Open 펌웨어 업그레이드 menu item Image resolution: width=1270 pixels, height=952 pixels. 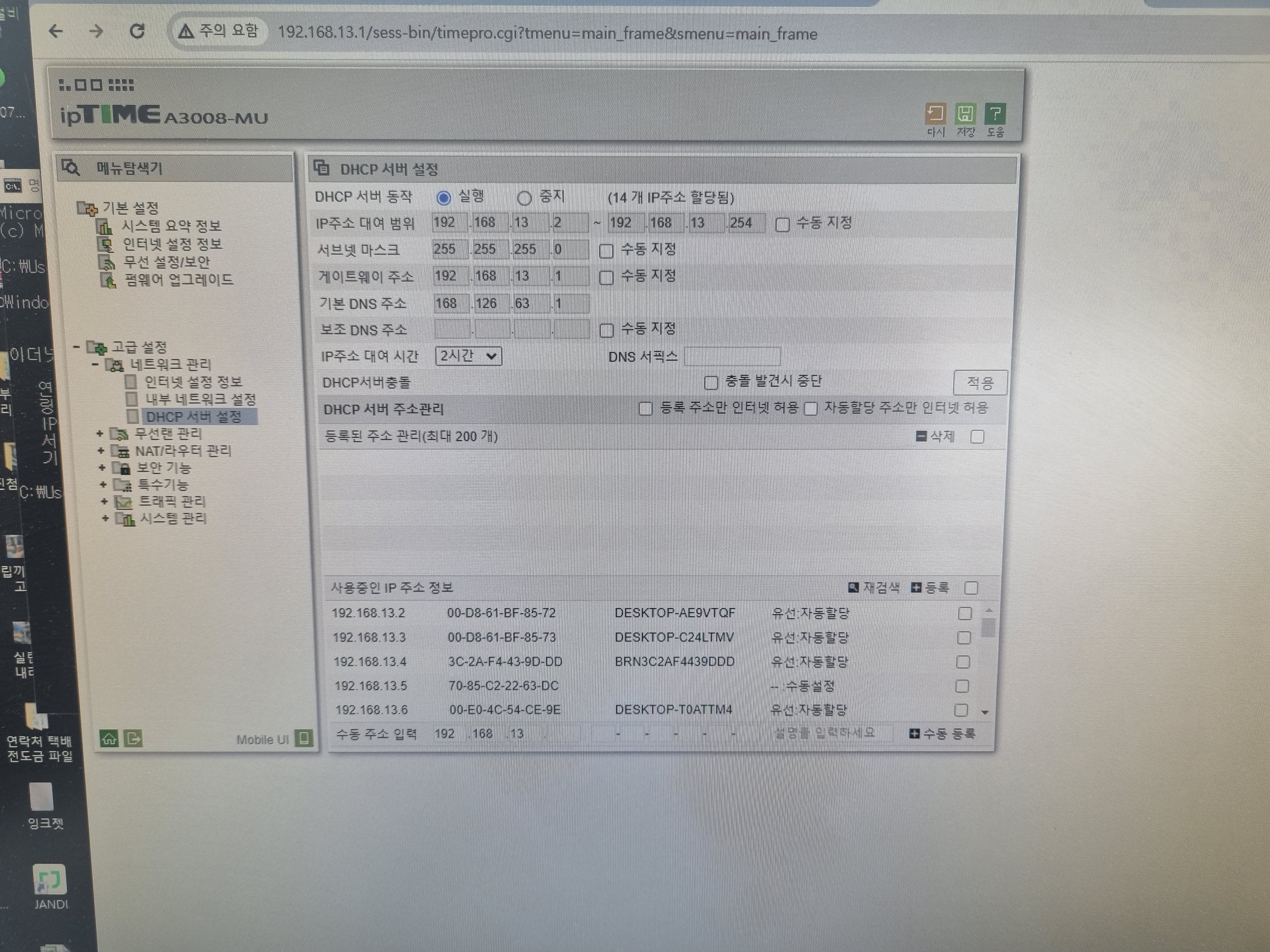[x=179, y=280]
